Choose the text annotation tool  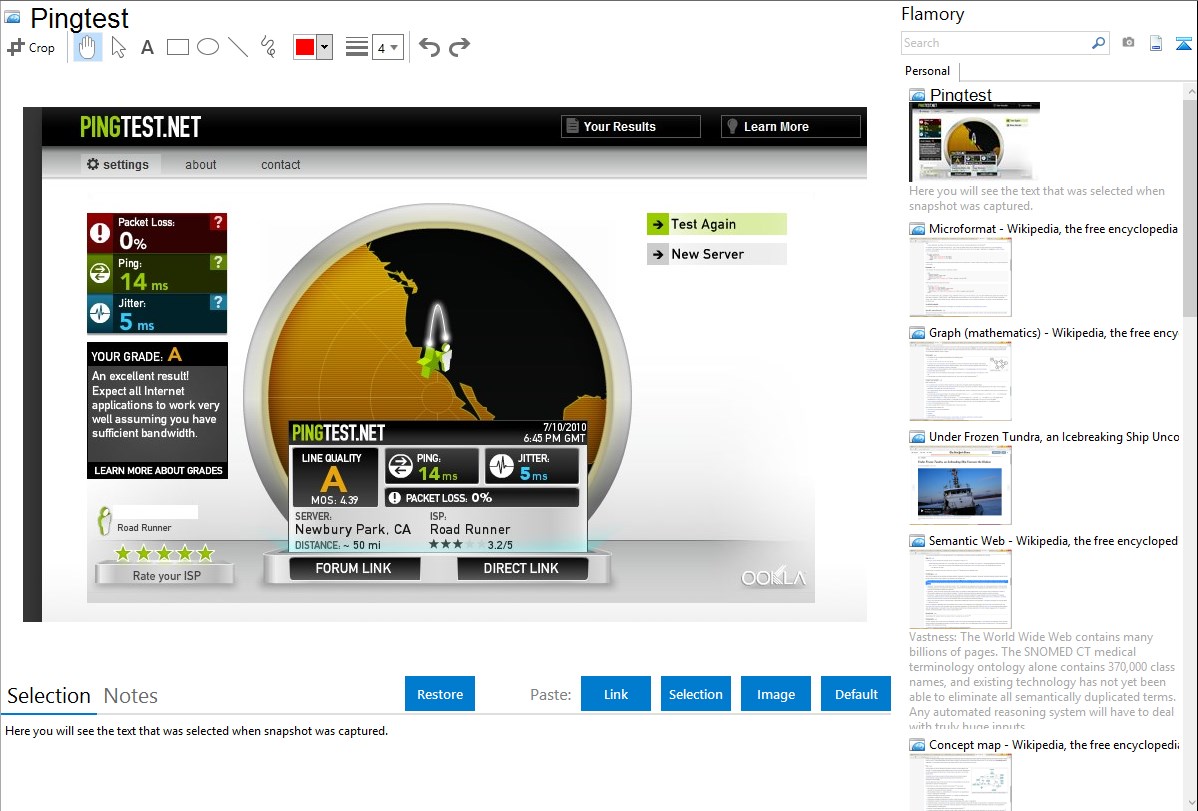click(x=147, y=47)
